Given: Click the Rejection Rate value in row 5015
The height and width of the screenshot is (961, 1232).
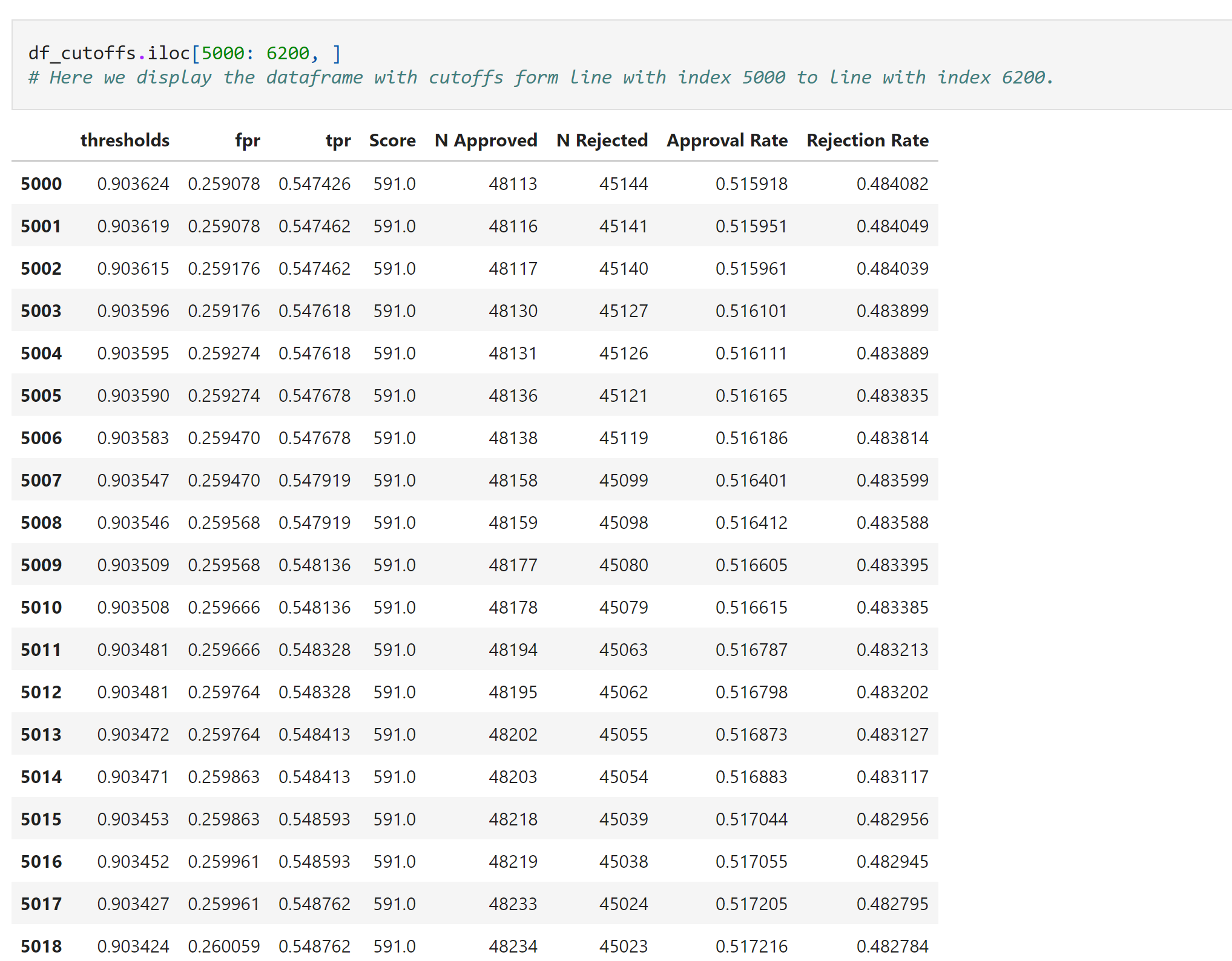Looking at the screenshot, I should pyautogui.click(x=892, y=819).
